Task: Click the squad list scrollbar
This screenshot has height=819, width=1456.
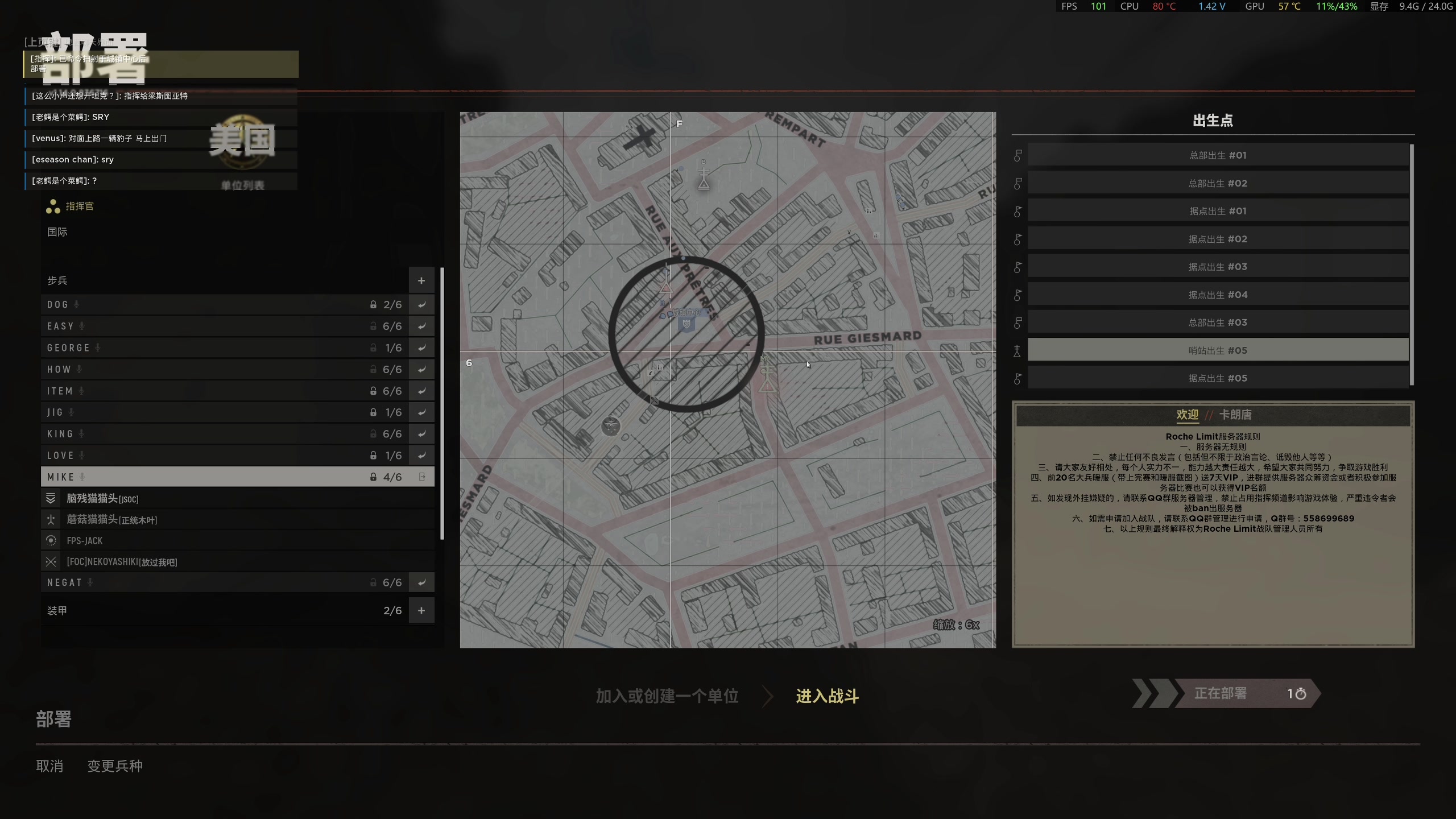Action: [x=442, y=404]
